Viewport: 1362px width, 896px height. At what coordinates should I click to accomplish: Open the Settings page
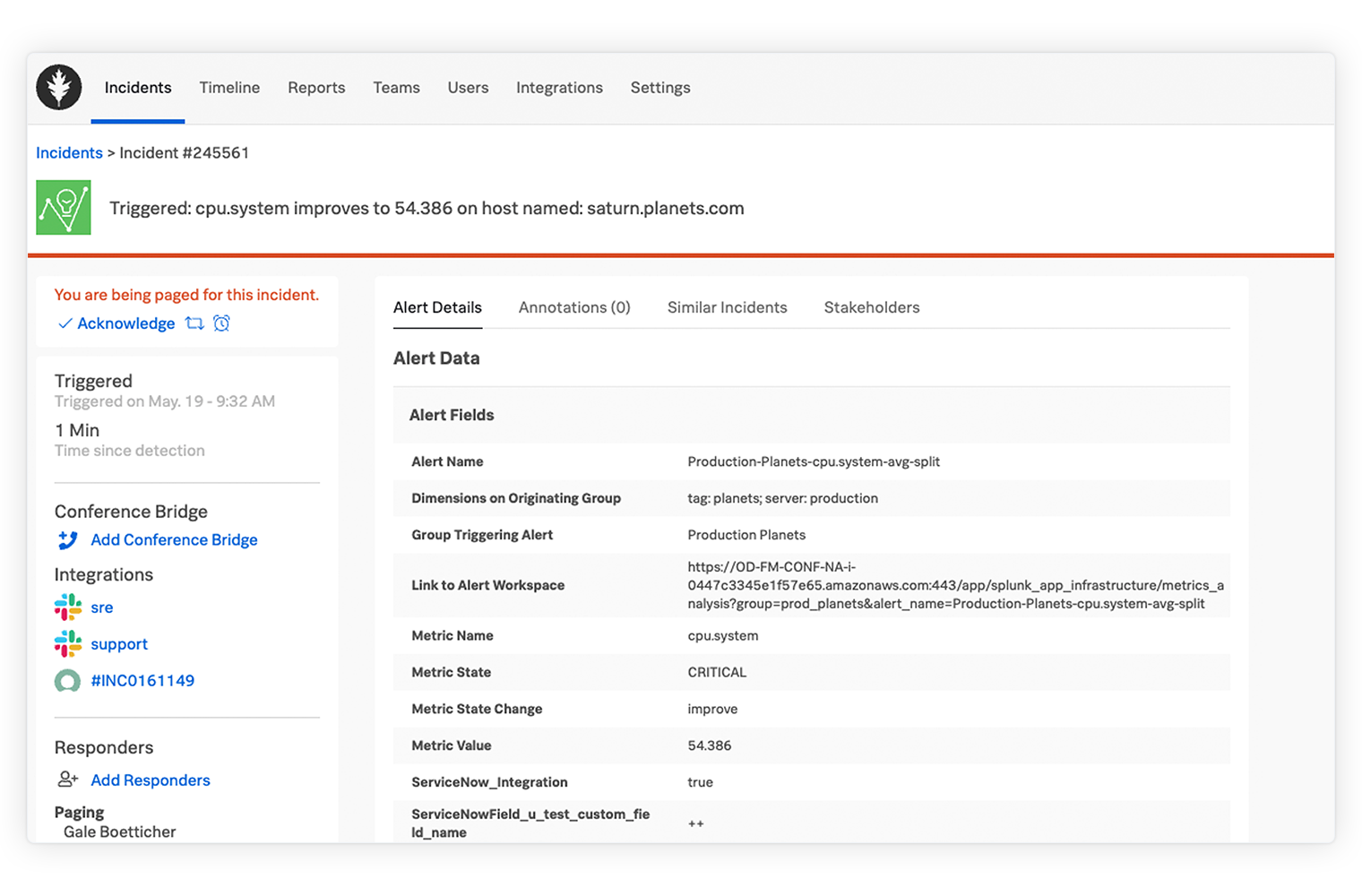point(660,88)
